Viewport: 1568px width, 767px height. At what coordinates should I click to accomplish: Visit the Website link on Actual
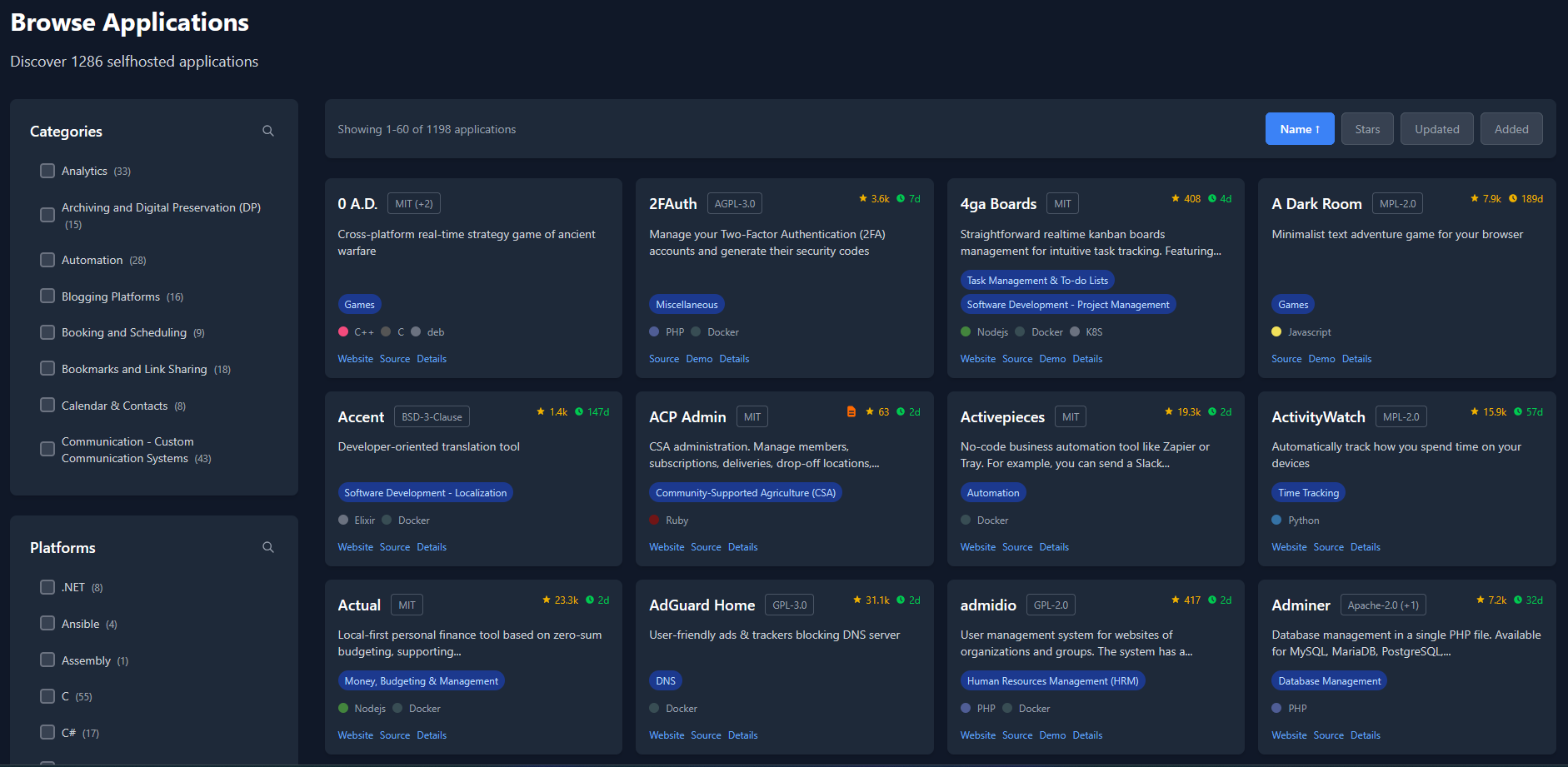[x=356, y=735]
